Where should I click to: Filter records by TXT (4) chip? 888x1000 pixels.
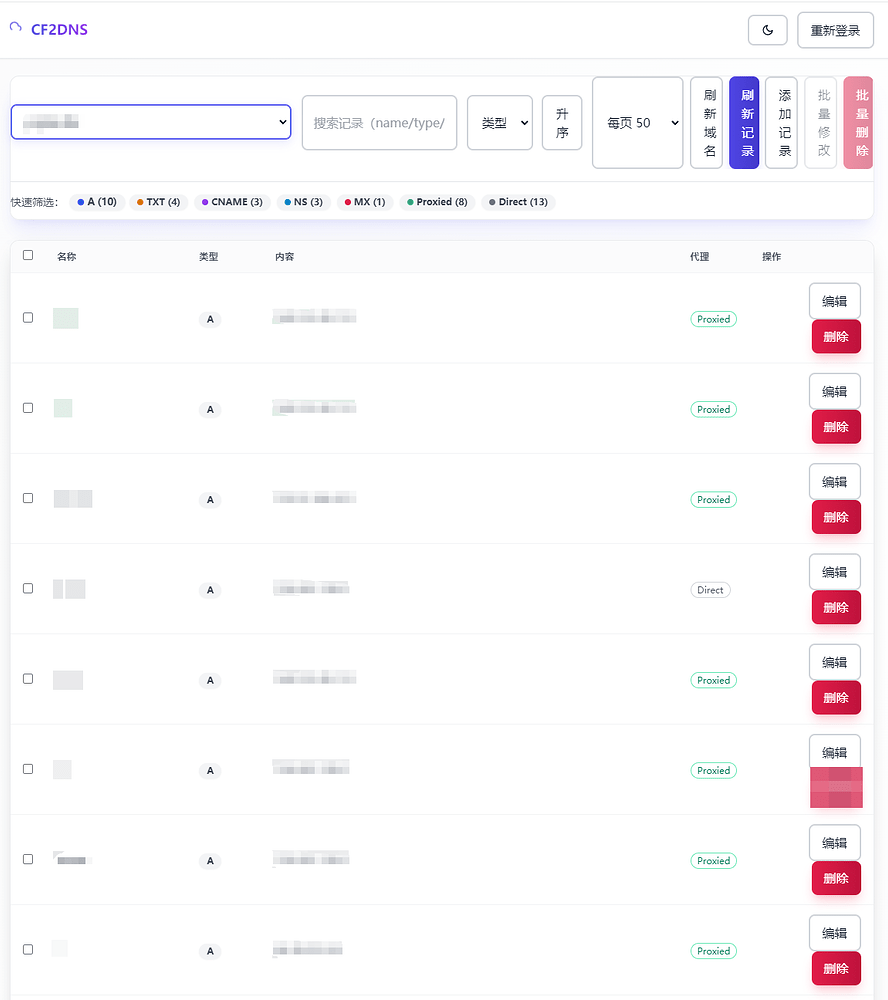158,202
